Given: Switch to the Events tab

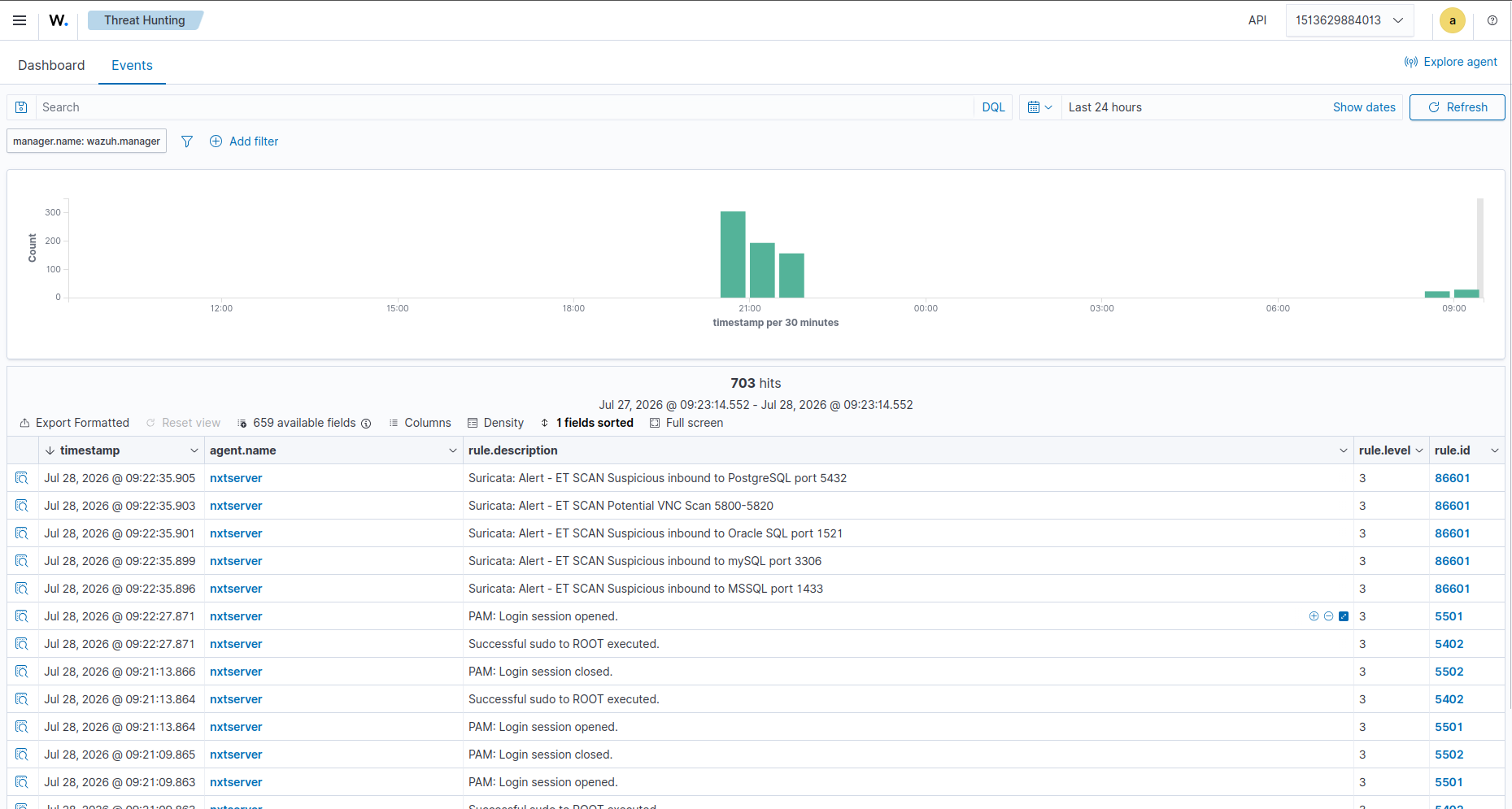Looking at the screenshot, I should (132, 65).
